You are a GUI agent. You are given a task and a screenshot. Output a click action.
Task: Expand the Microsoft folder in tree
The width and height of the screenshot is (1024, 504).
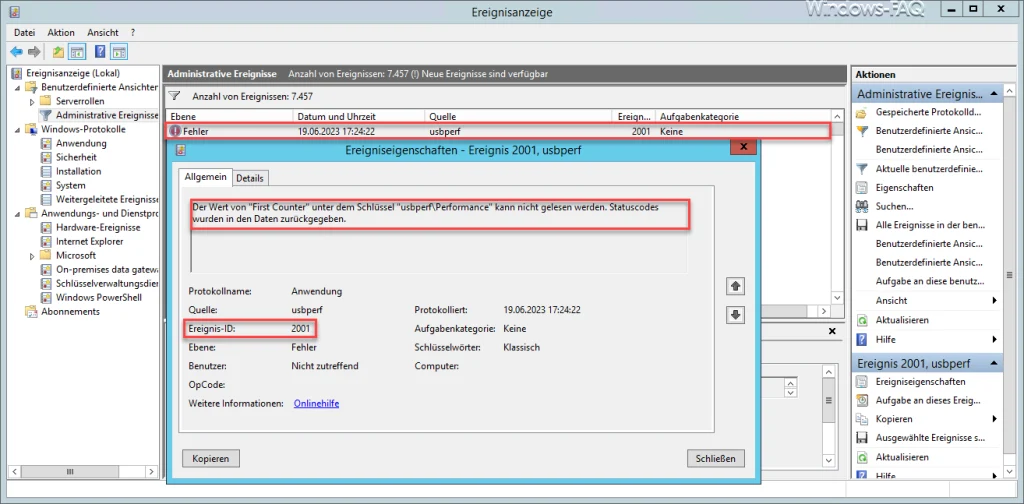tap(32, 256)
